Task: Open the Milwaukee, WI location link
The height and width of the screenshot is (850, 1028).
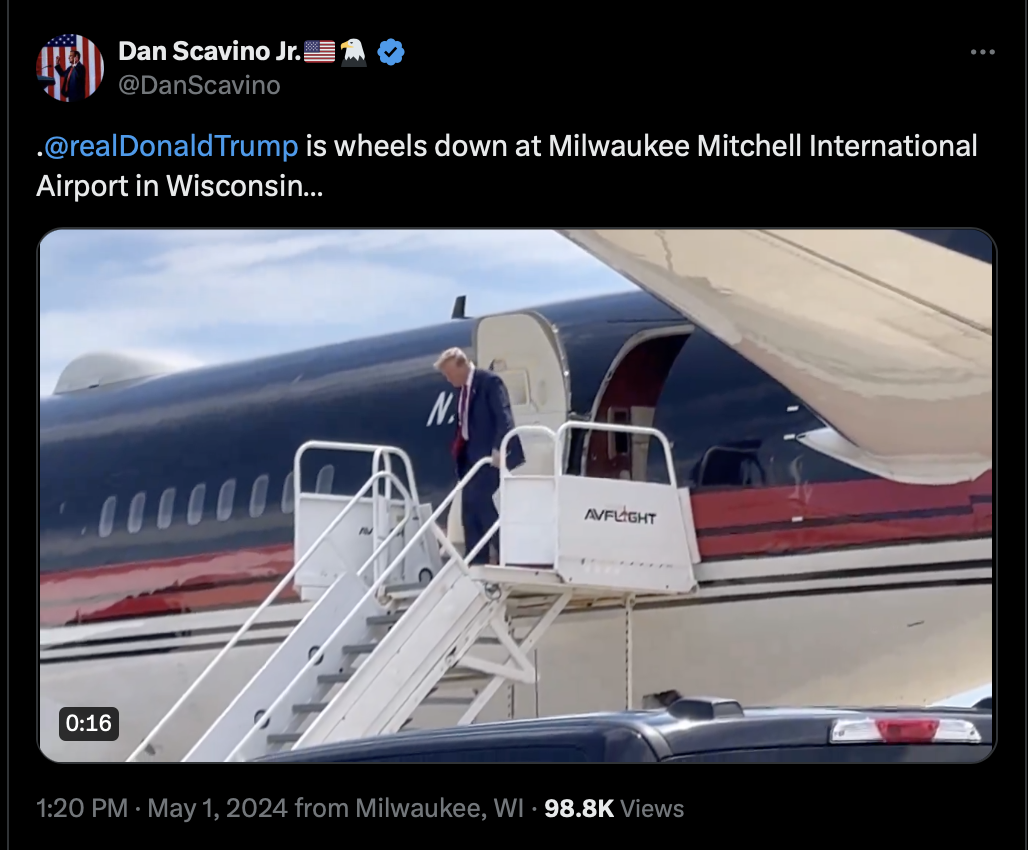Action: 439,808
